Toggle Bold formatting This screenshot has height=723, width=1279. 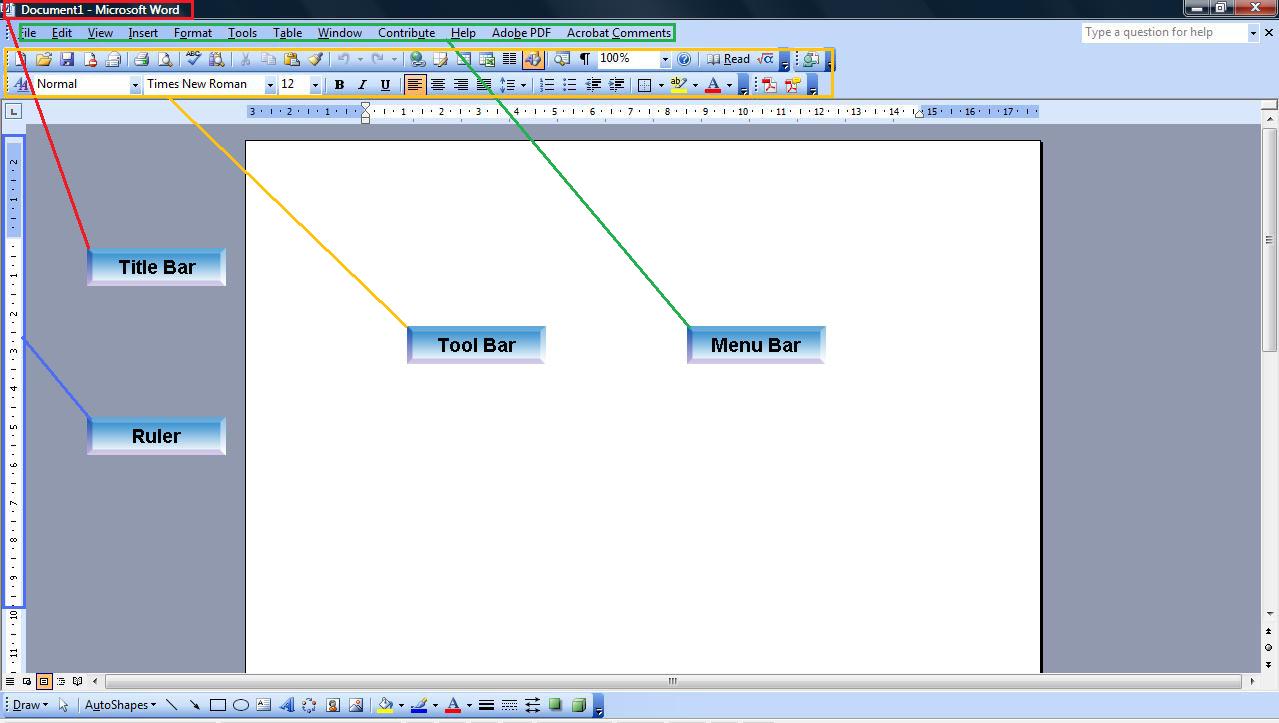[x=339, y=85]
